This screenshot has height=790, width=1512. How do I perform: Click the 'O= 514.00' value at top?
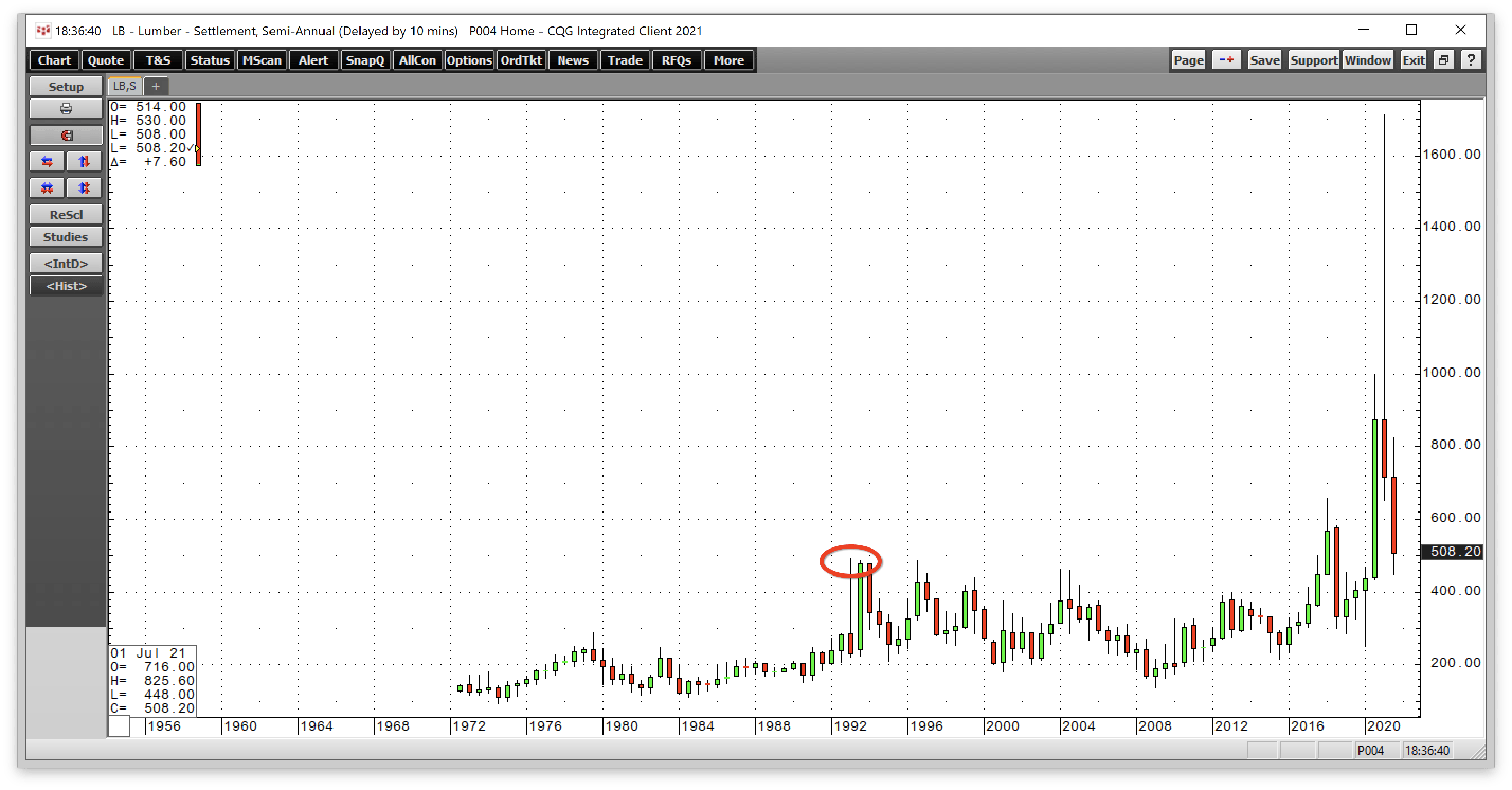(148, 107)
